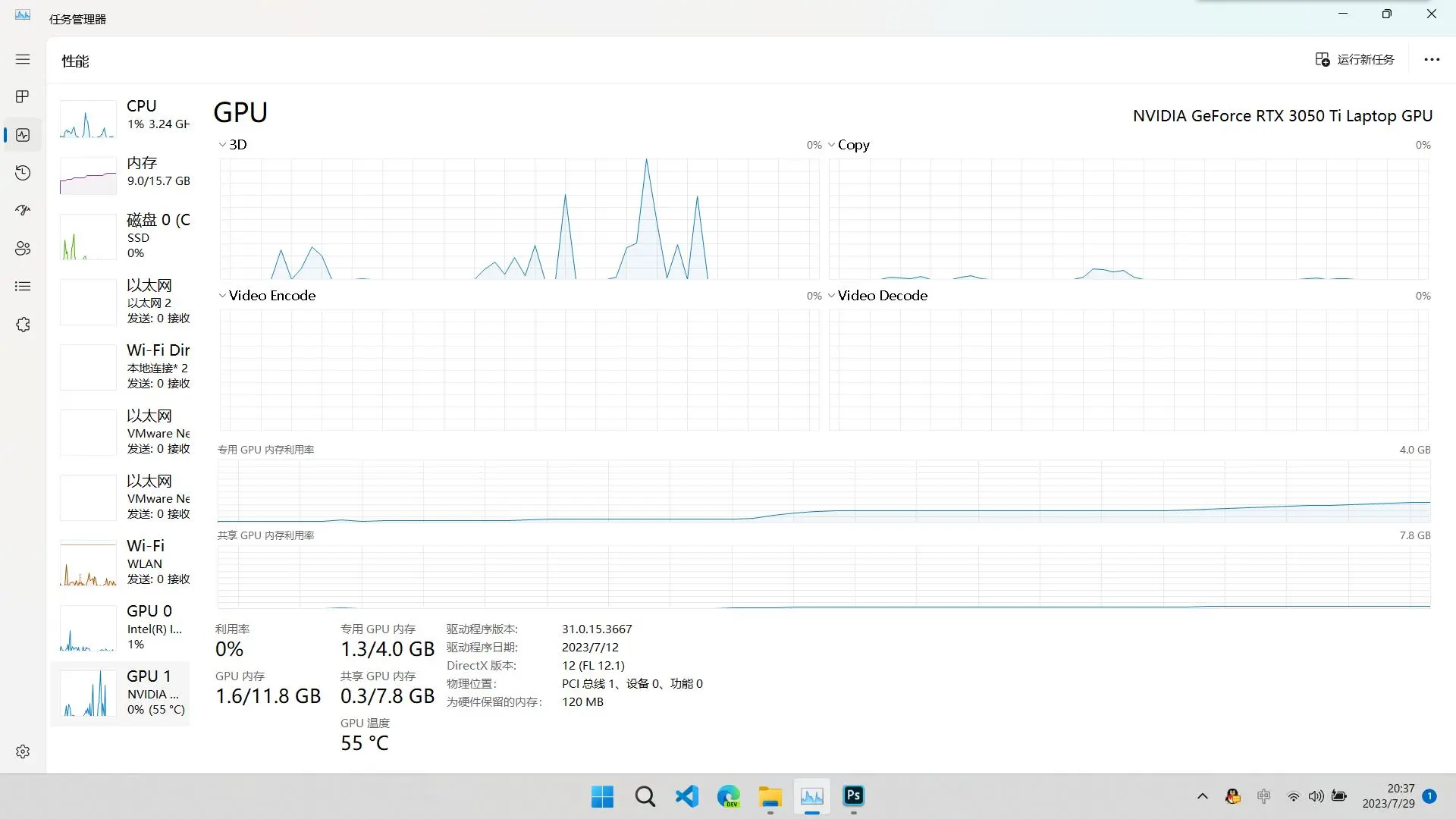The width and height of the screenshot is (1456, 819).
Task: Switch to Task Manager taskbar icon
Action: pos(812,797)
